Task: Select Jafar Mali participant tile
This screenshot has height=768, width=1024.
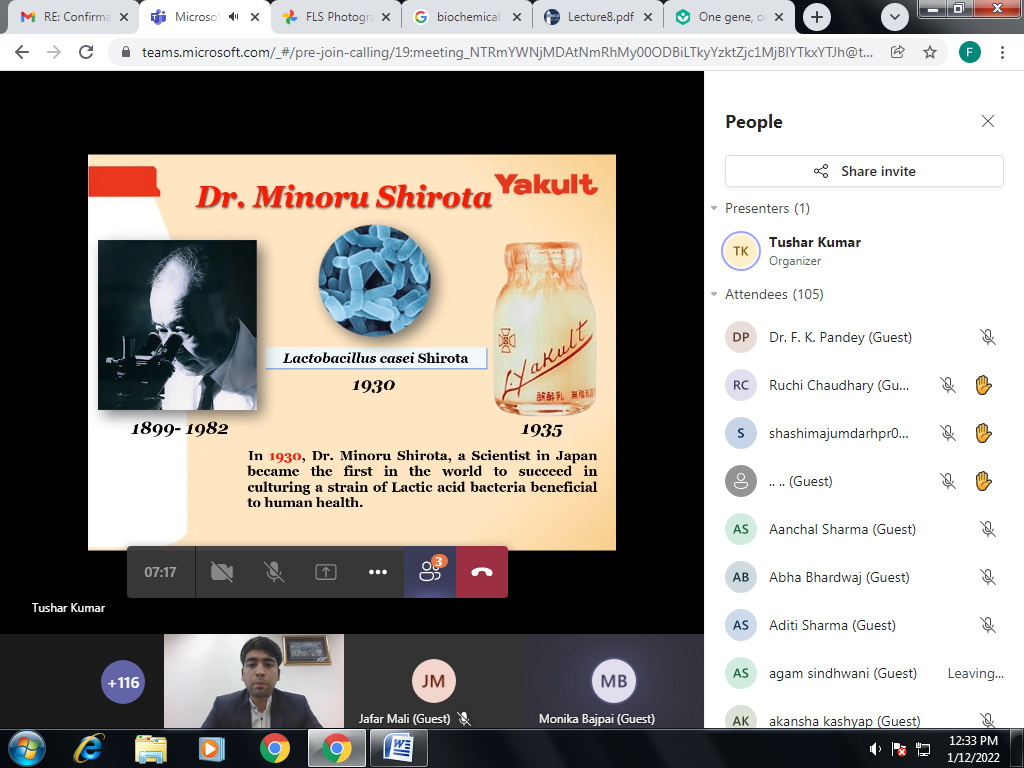Action: tap(434, 680)
